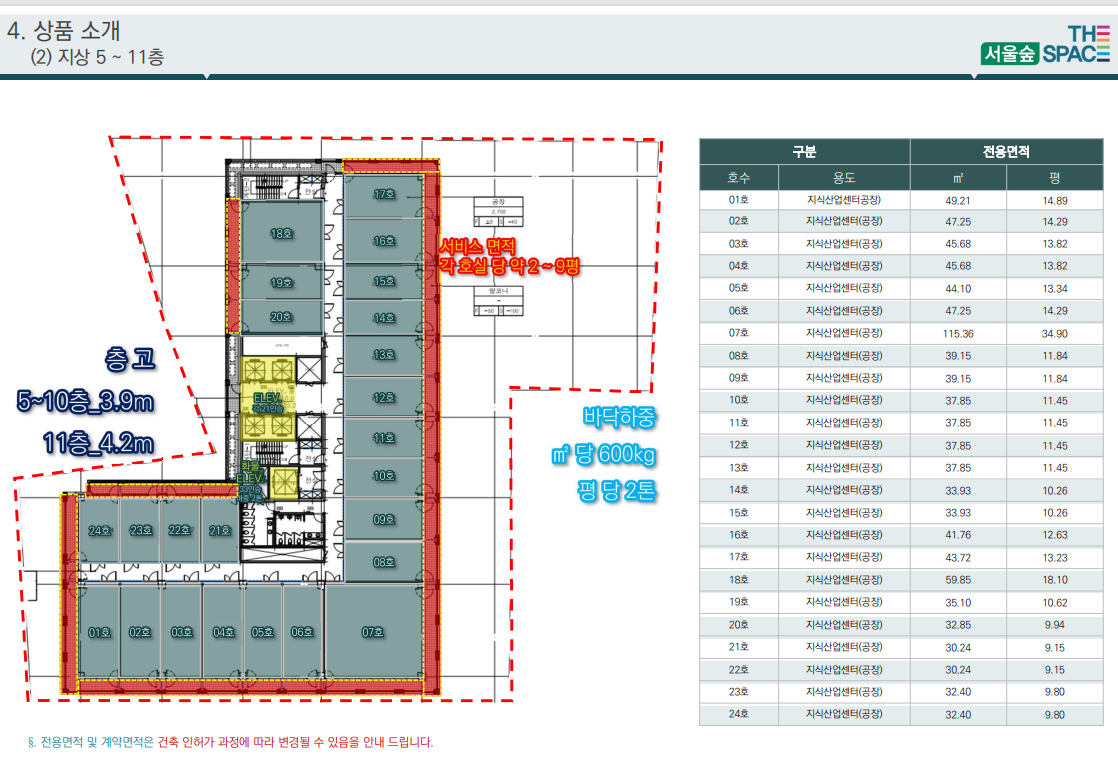Image resolution: width=1118 pixels, height=762 pixels.
Task: Select the '층고' label
Action: (x=130, y=359)
